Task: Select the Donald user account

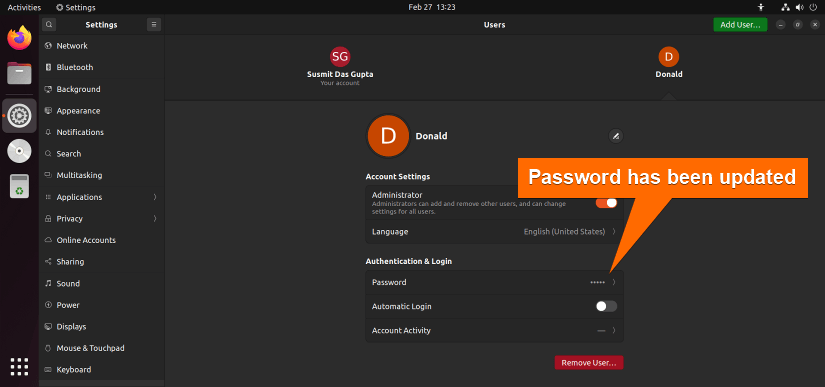Action: point(669,63)
